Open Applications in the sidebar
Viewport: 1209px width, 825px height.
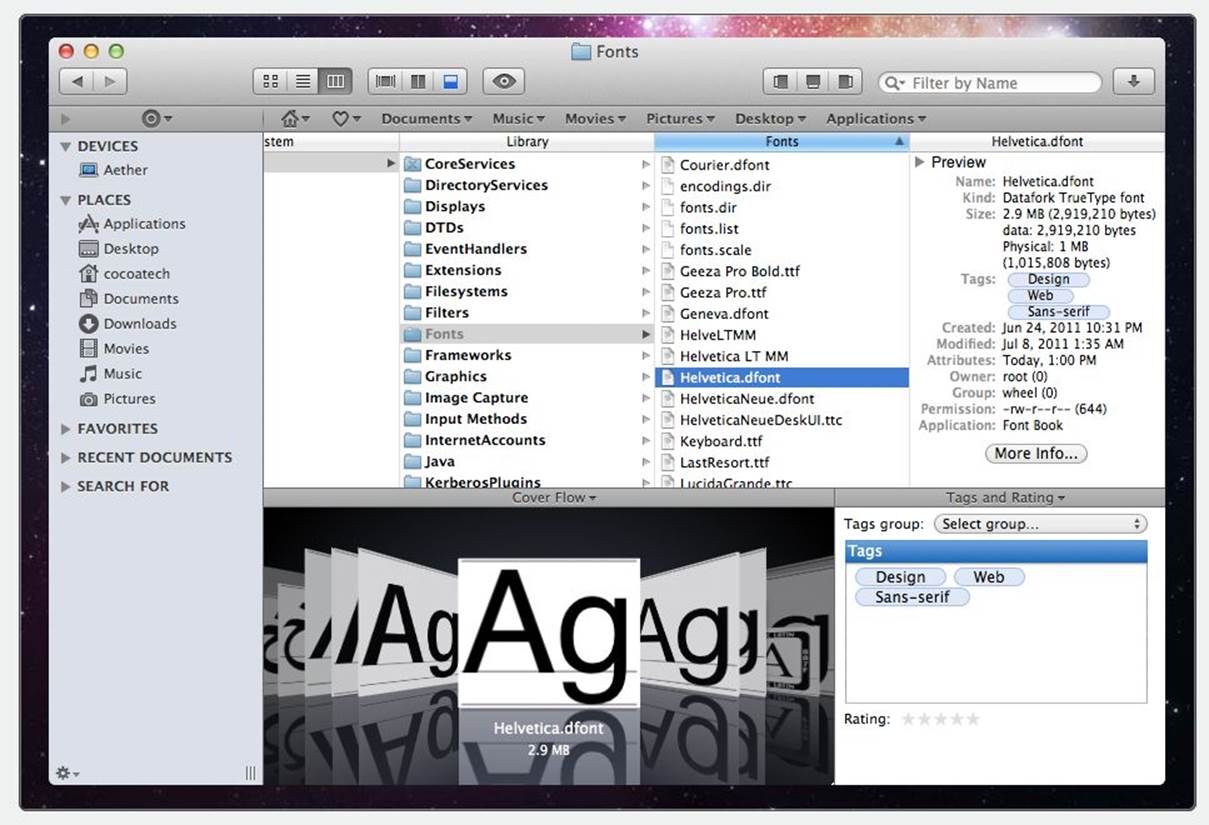tap(132, 224)
